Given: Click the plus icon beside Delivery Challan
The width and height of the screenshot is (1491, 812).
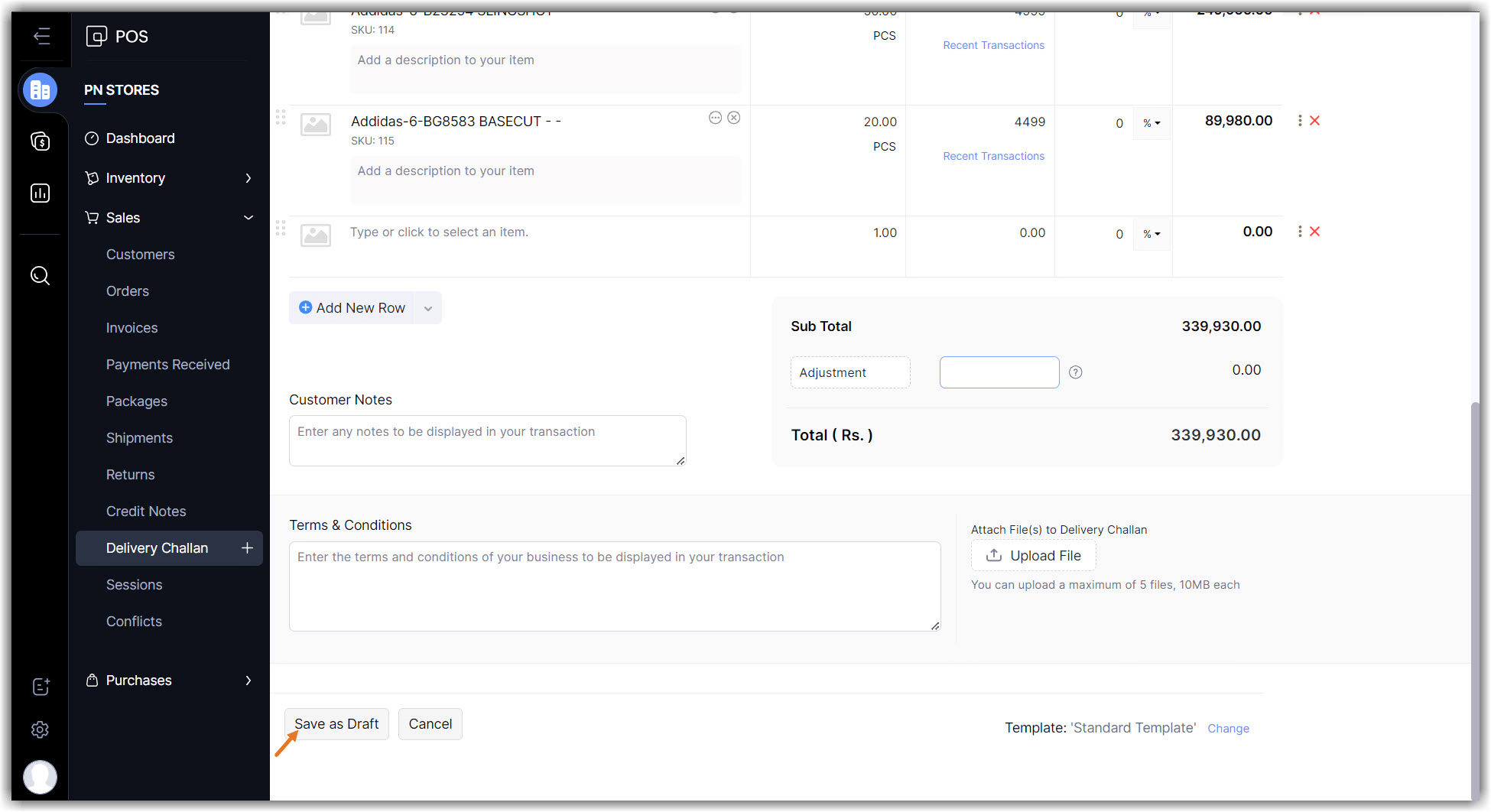Looking at the screenshot, I should coord(247,548).
